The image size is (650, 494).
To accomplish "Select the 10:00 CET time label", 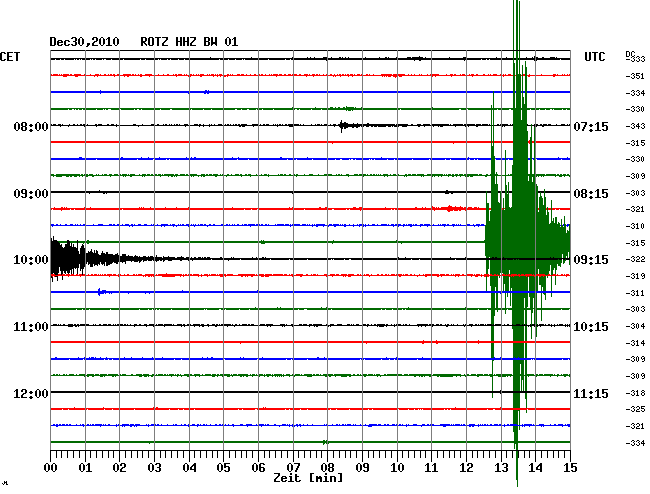I will pyautogui.click(x=31, y=260).
